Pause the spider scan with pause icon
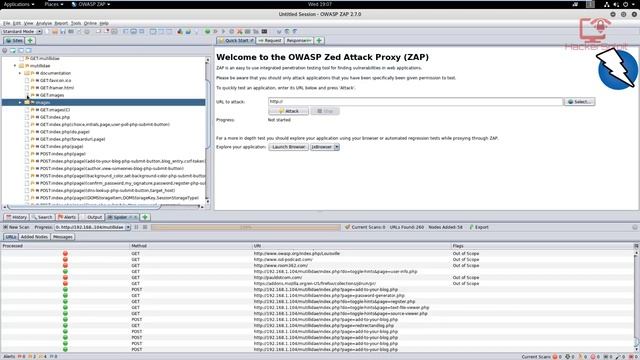The width and height of the screenshot is (640, 360). [x=137, y=227]
